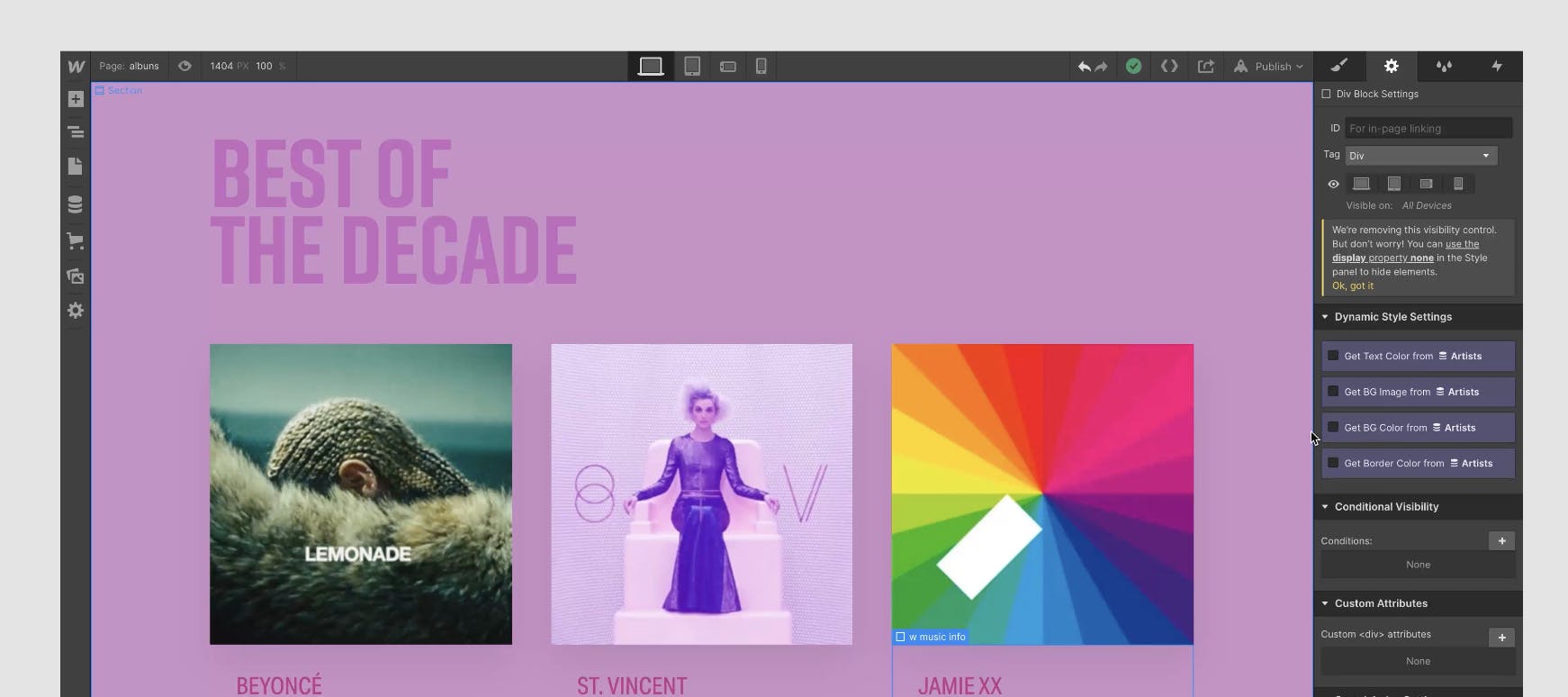Open the Navigator panel
This screenshot has height=697, width=1568.
pyautogui.click(x=76, y=132)
